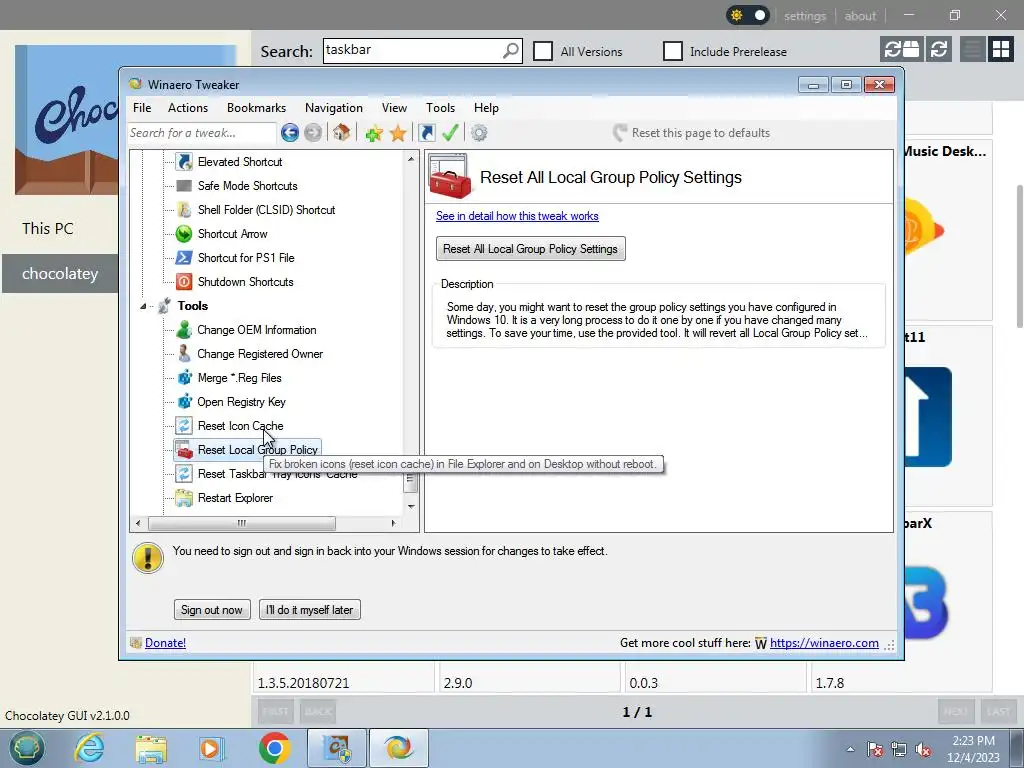The image size is (1024, 768).
Task: Open Merge *.Reg Files tool
Action: 239,378
